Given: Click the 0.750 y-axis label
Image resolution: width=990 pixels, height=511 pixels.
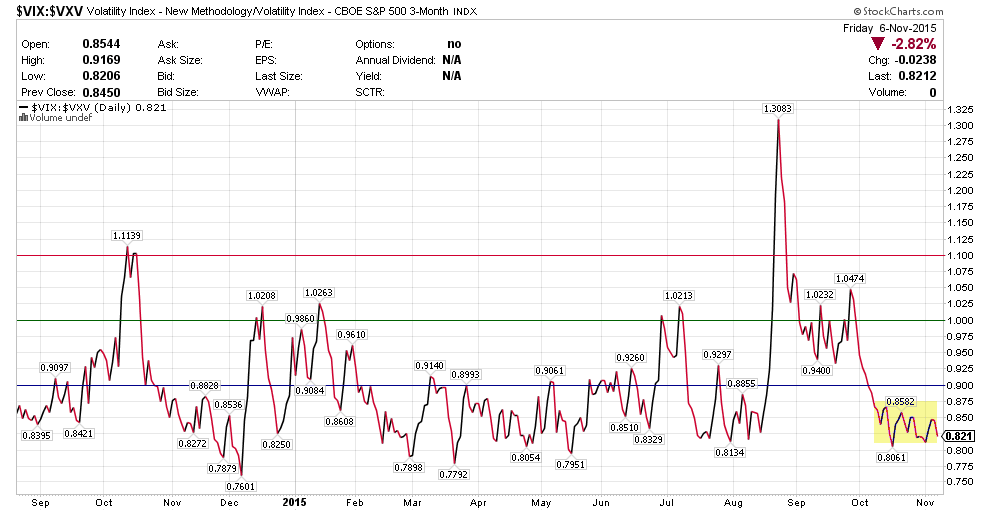Looking at the screenshot, I should tap(960, 483).
